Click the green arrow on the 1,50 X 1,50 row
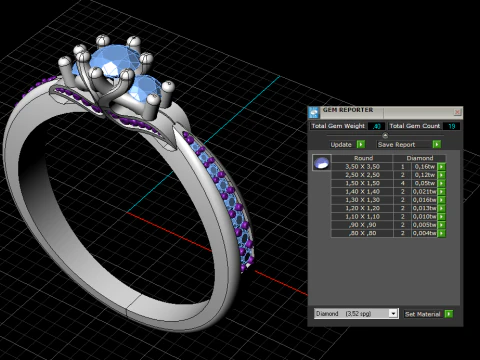 (x=441, y=183)
